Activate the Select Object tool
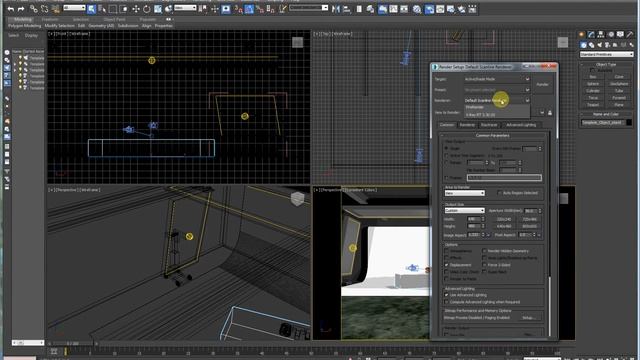640x360 pixels. [91, 9]
